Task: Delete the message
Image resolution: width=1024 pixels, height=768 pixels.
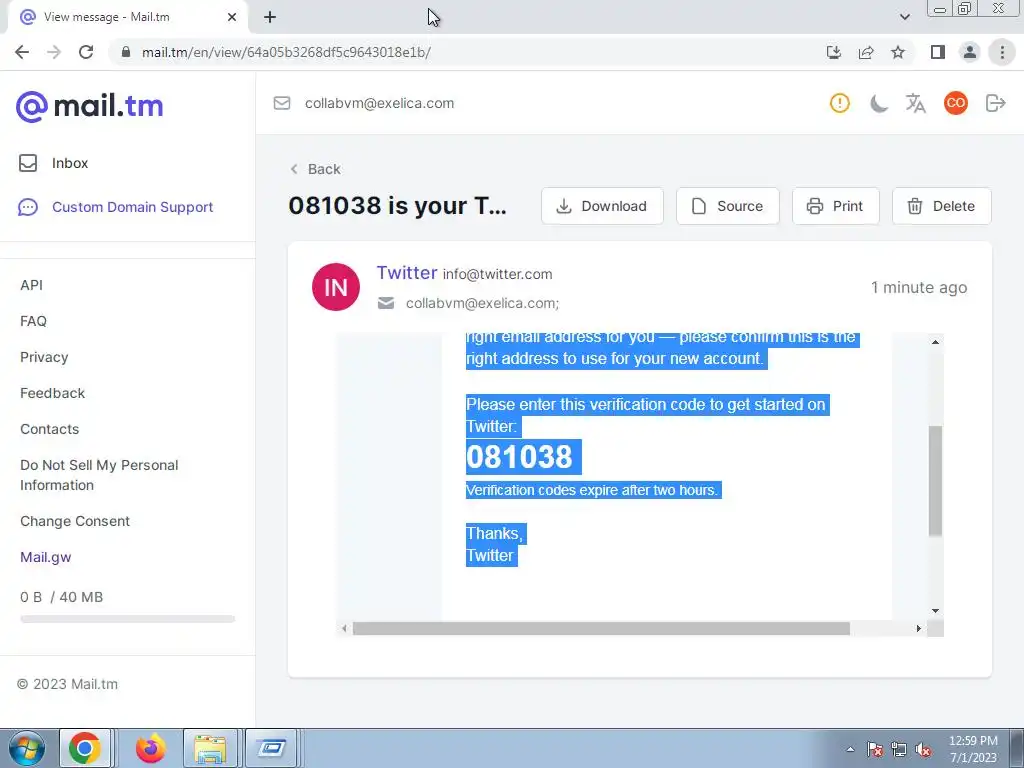Action: point(941,206)
